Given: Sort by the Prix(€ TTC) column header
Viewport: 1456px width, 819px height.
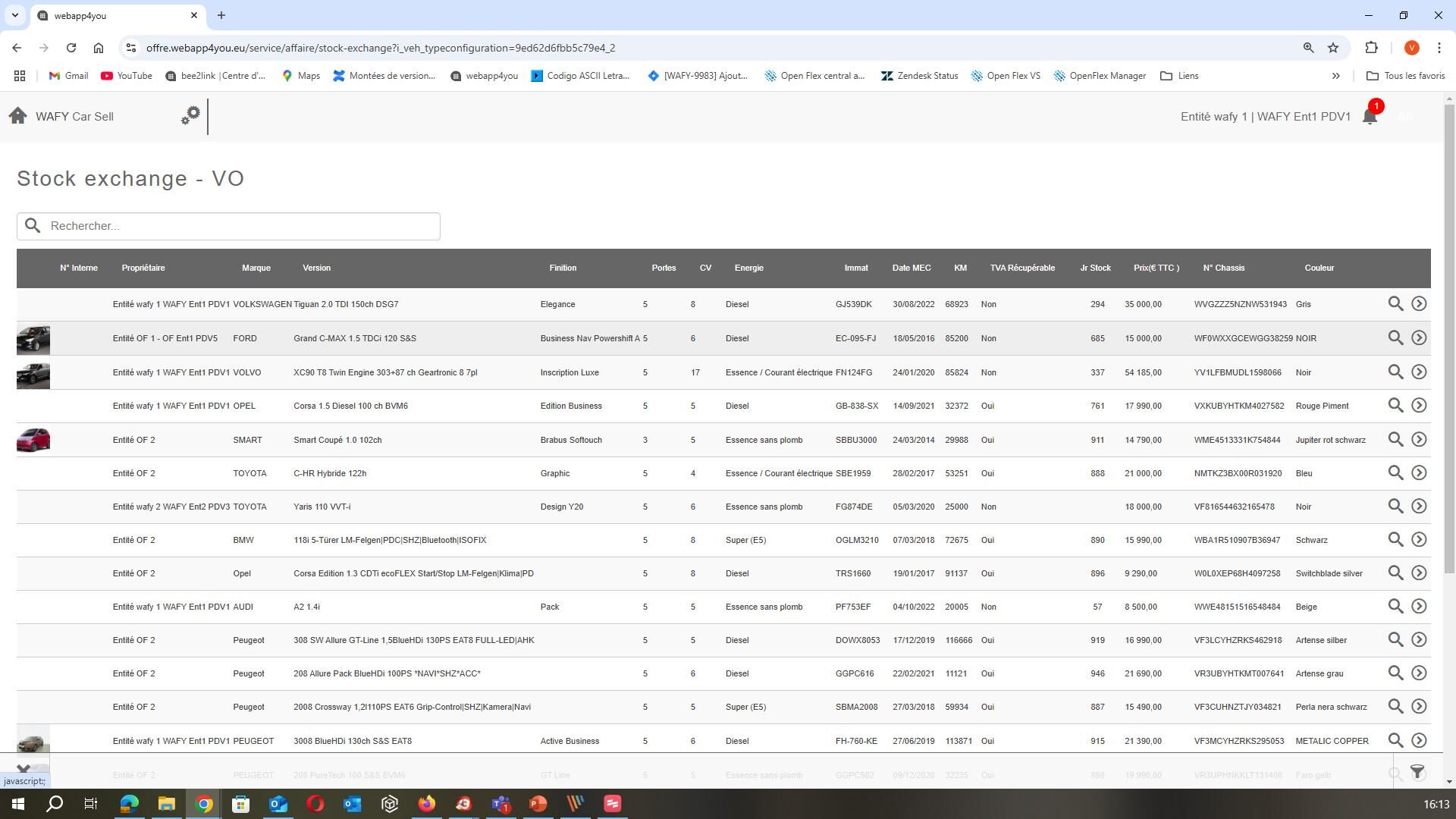Looking at the screenshot, I should point(1156,268).
